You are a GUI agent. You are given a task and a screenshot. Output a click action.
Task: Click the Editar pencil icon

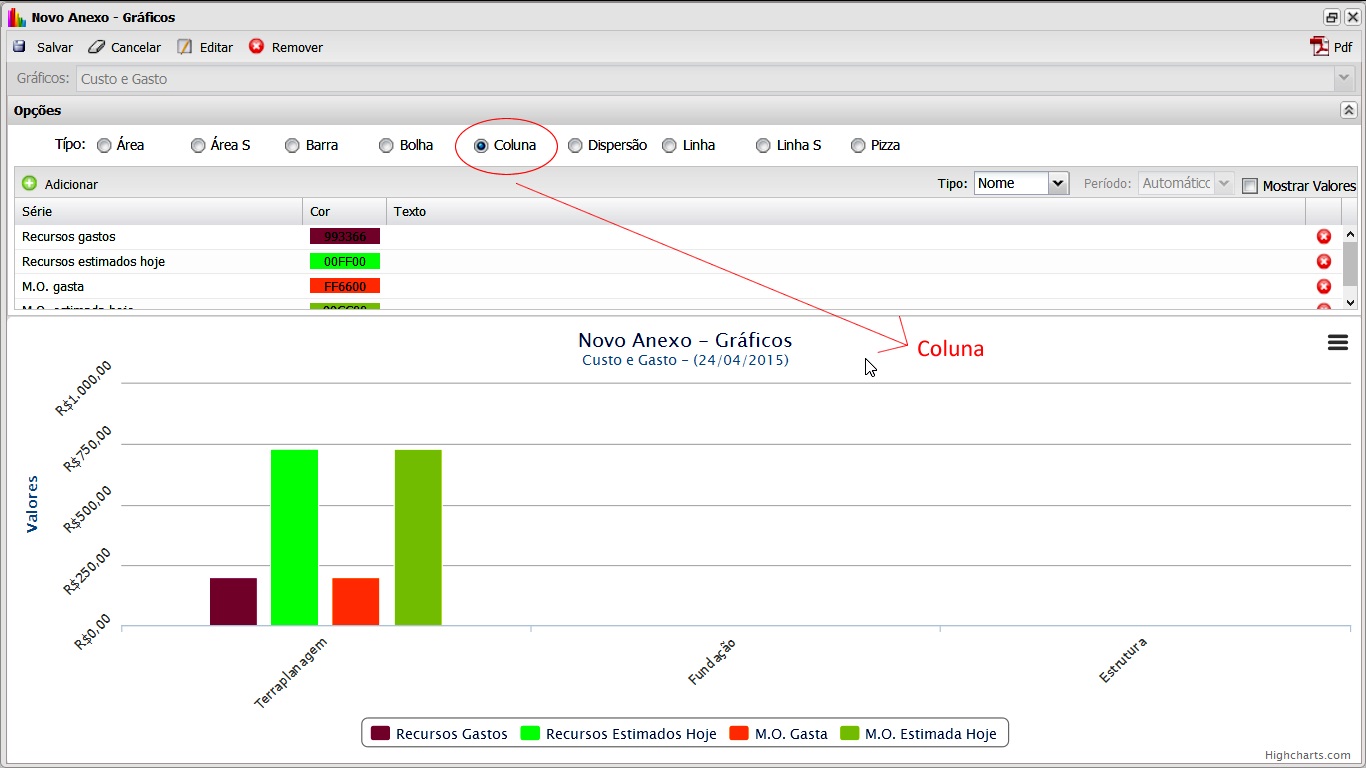184,47
